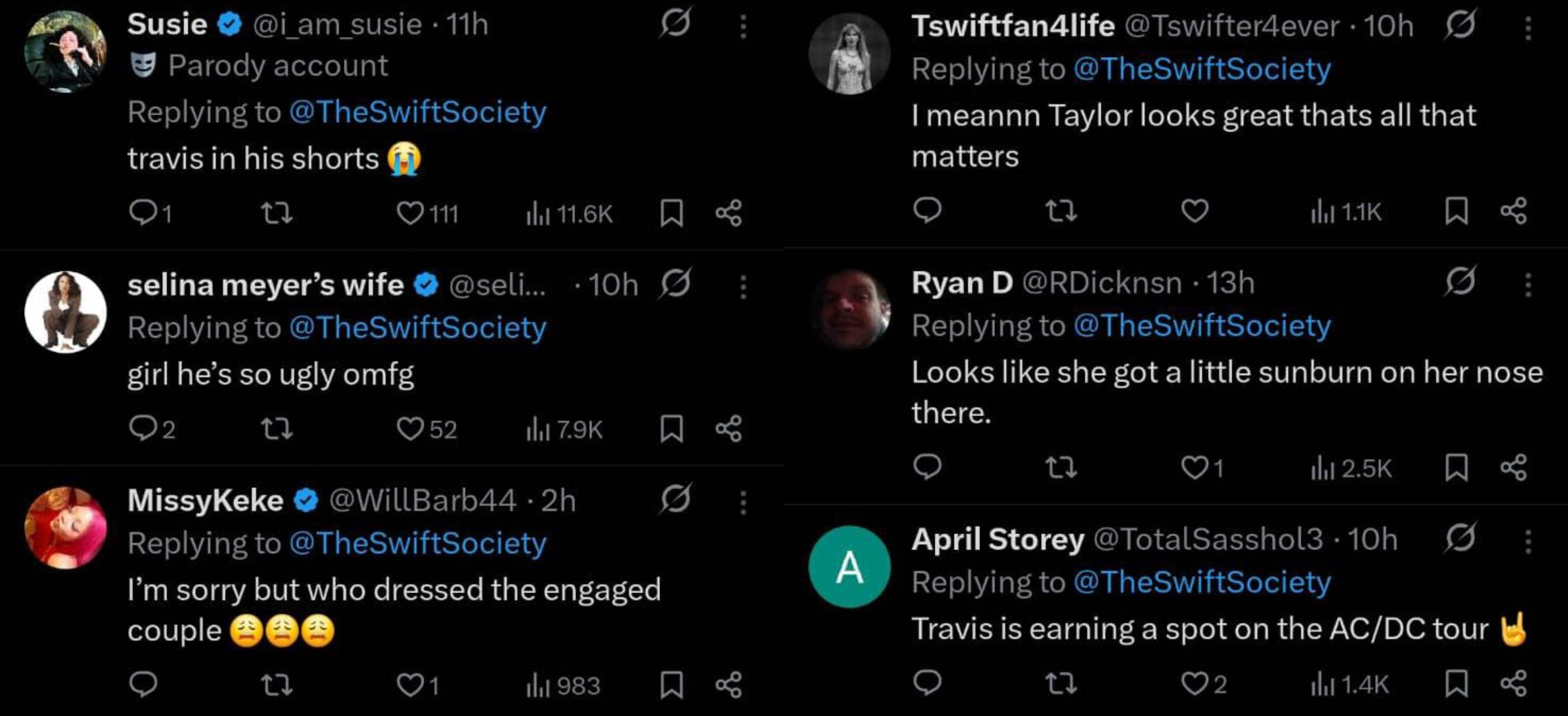The height and width of the screenshot is (716, 1568).
Task: Share Ryan D's sunburn tweet
Action: click(1513, 467)
